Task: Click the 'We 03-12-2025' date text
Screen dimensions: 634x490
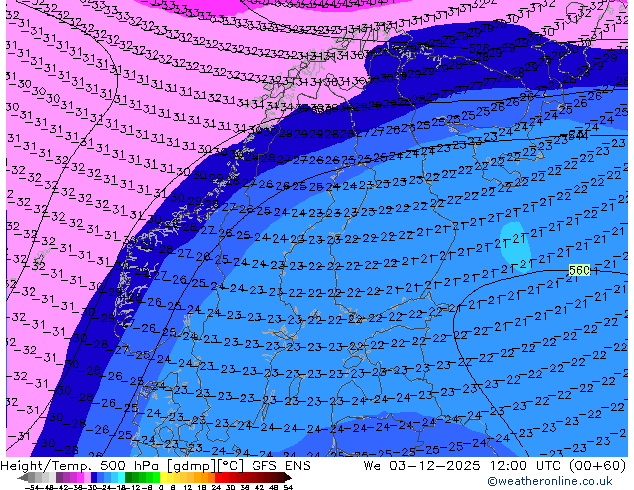Action: point(424,466)
